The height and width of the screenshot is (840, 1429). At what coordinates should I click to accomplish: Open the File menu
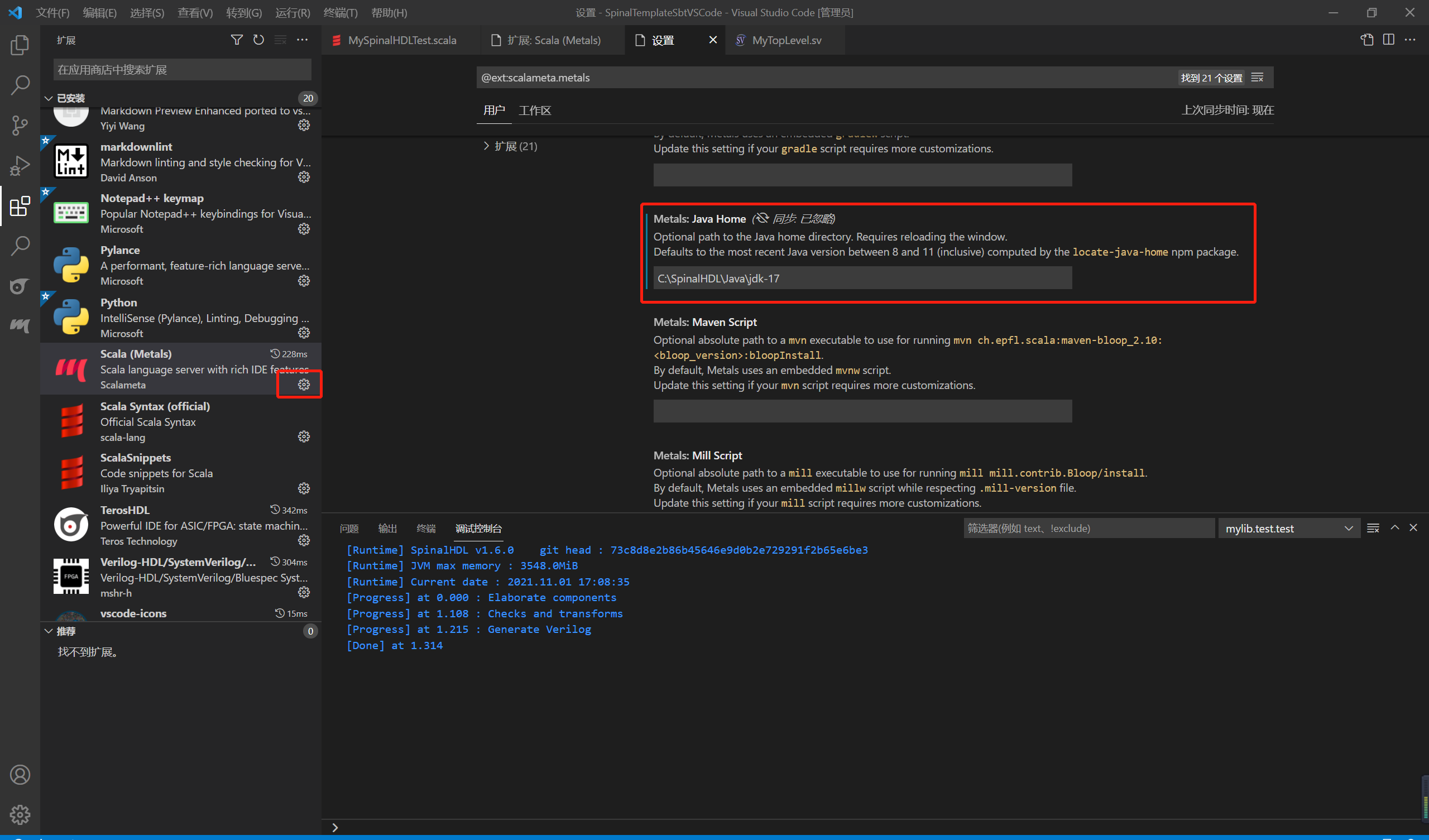pos(52,12)
